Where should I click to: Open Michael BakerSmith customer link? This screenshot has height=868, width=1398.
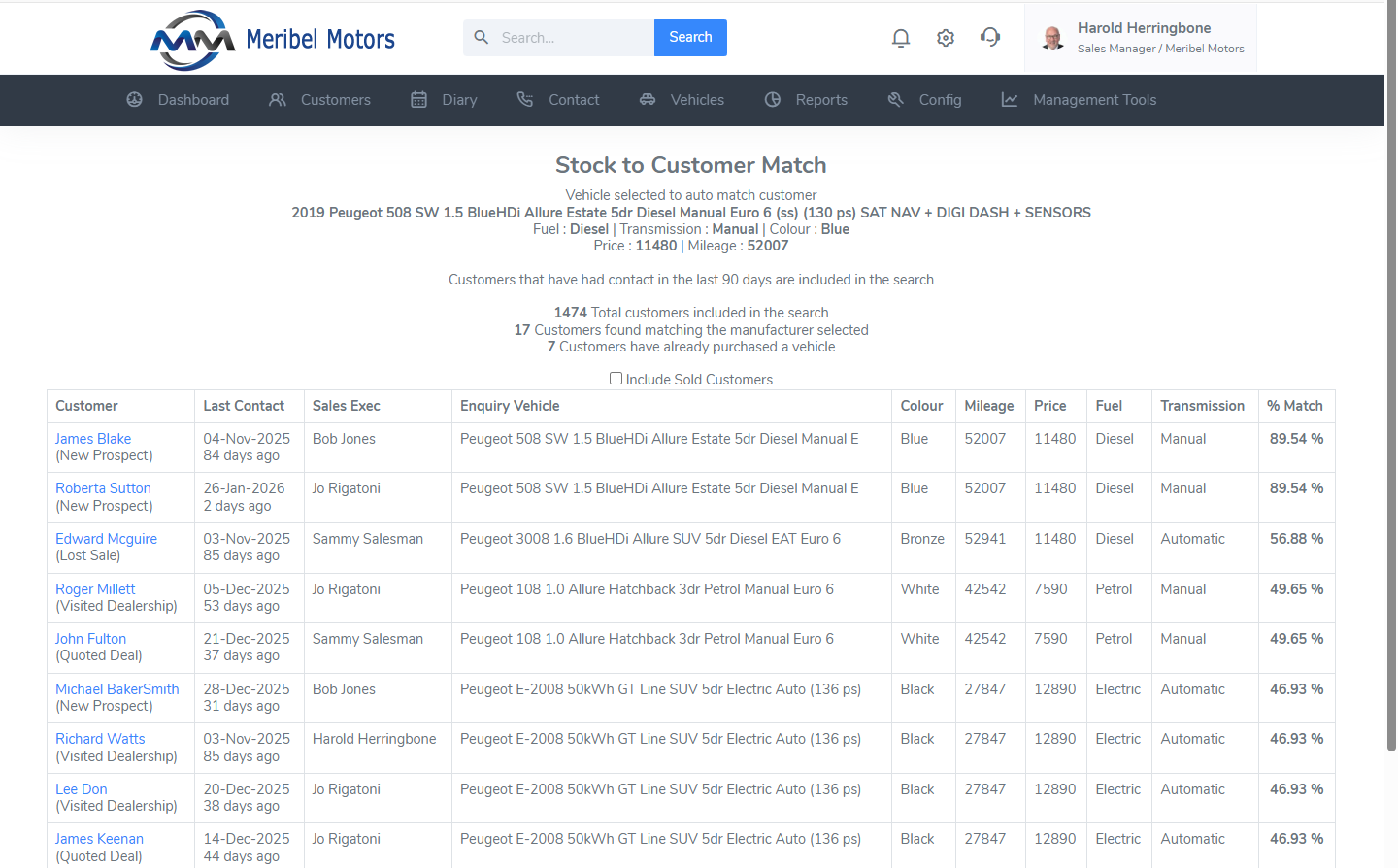[116, 689]
